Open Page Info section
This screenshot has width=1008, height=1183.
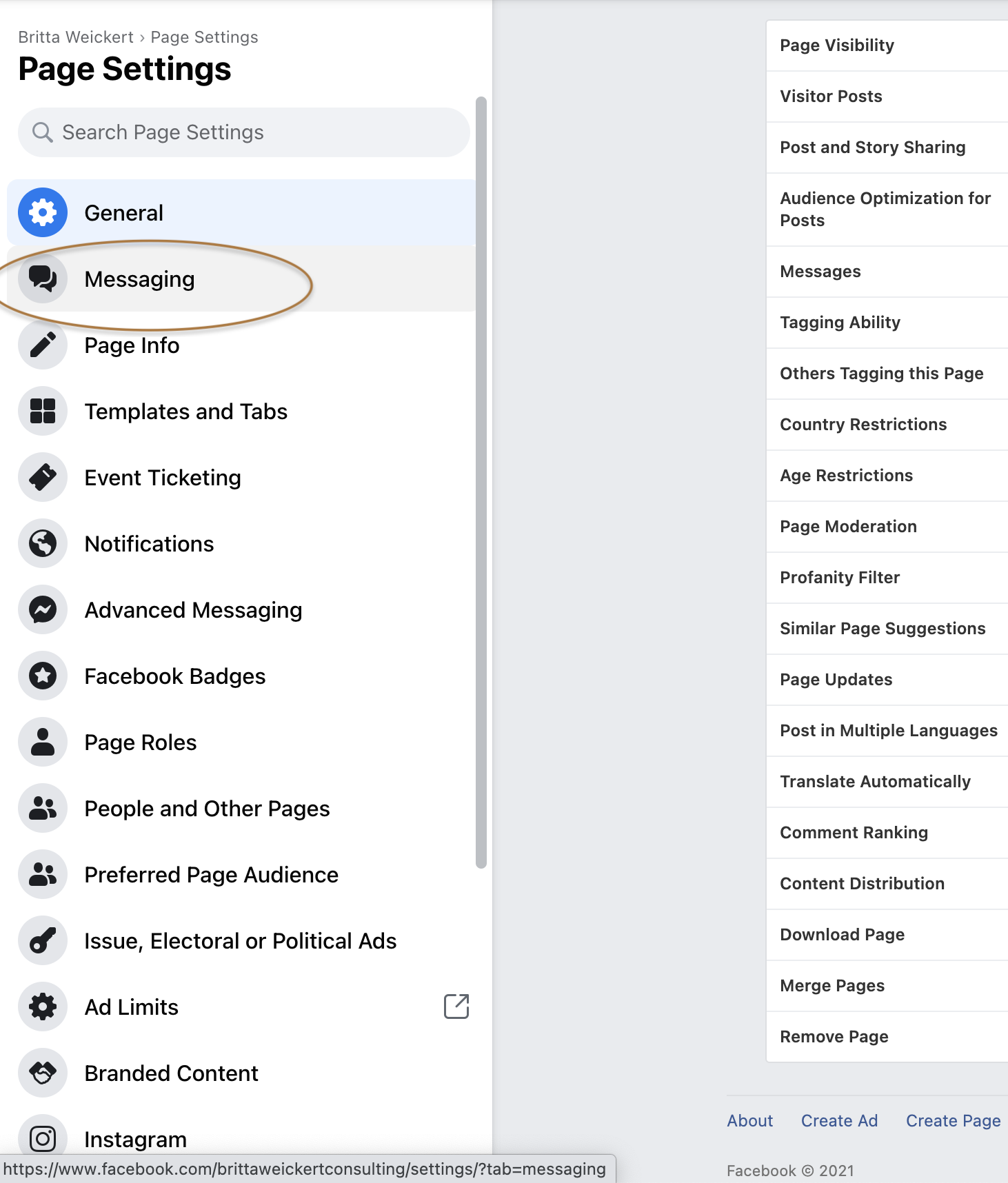(241, 345)
